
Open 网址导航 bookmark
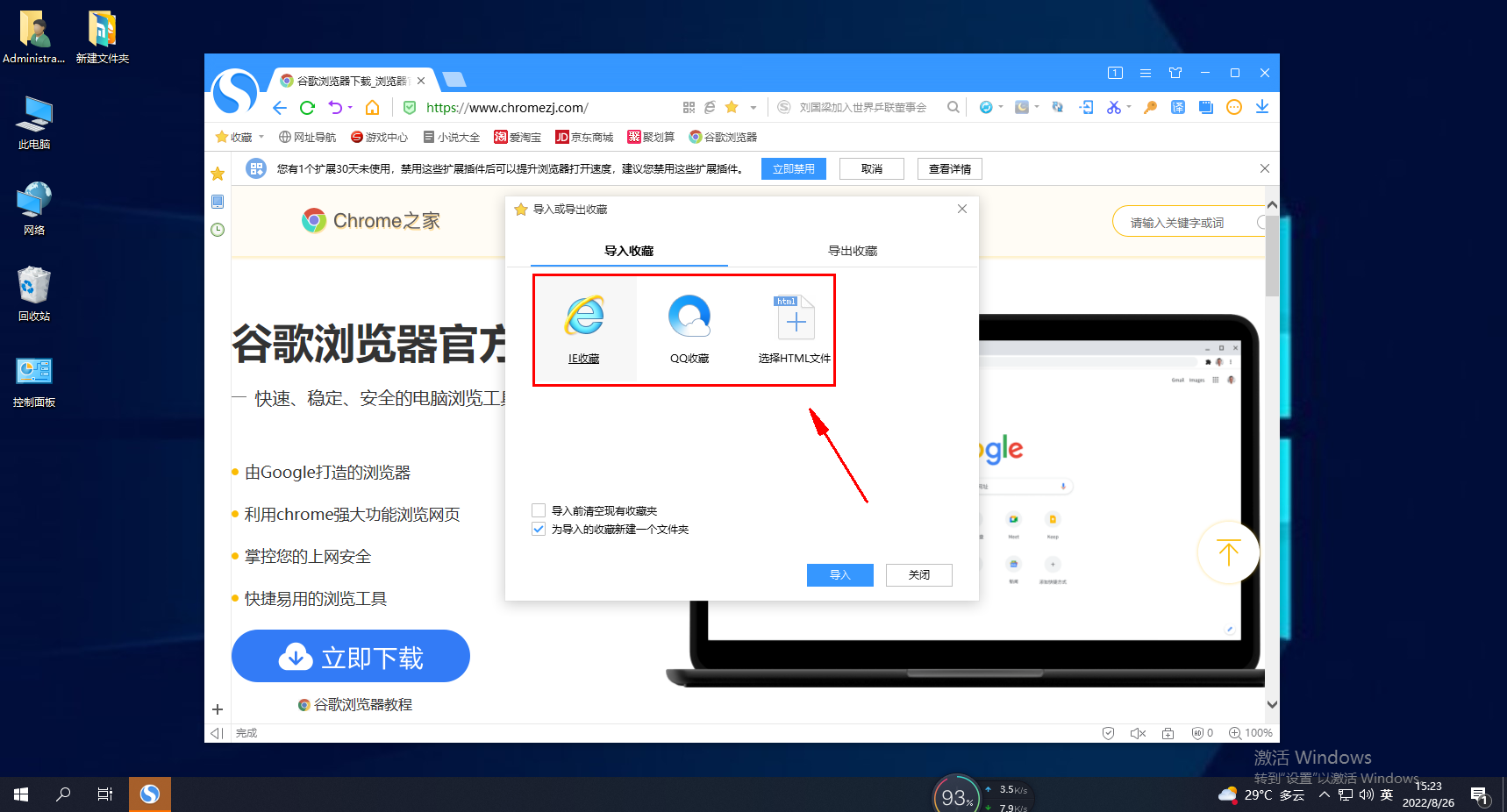click(x=308, y=137)
